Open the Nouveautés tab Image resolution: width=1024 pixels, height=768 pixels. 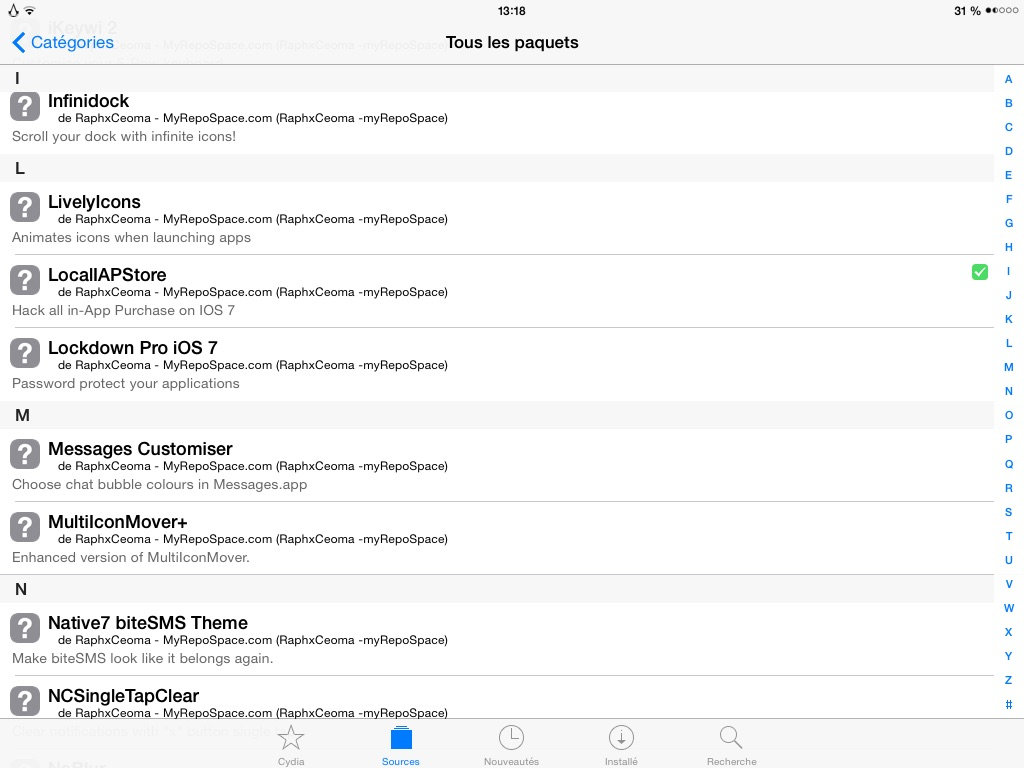(511, 744)
